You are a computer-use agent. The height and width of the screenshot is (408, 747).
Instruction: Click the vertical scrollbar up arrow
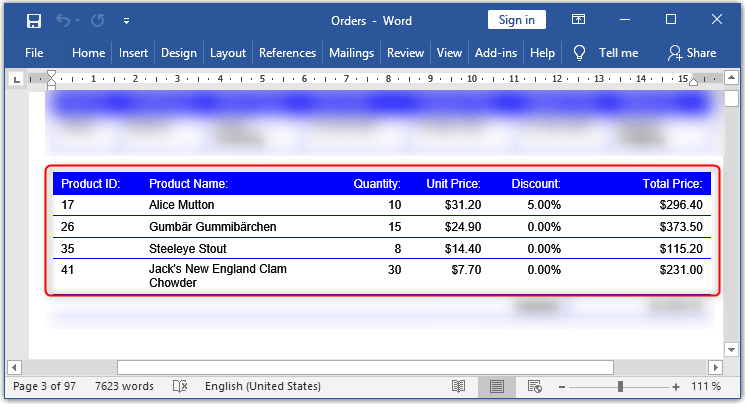[x=731, y=77]
